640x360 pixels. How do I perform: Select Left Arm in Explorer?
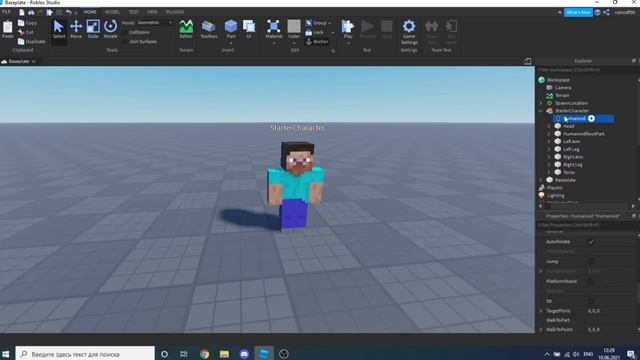(x=571, y=142)
